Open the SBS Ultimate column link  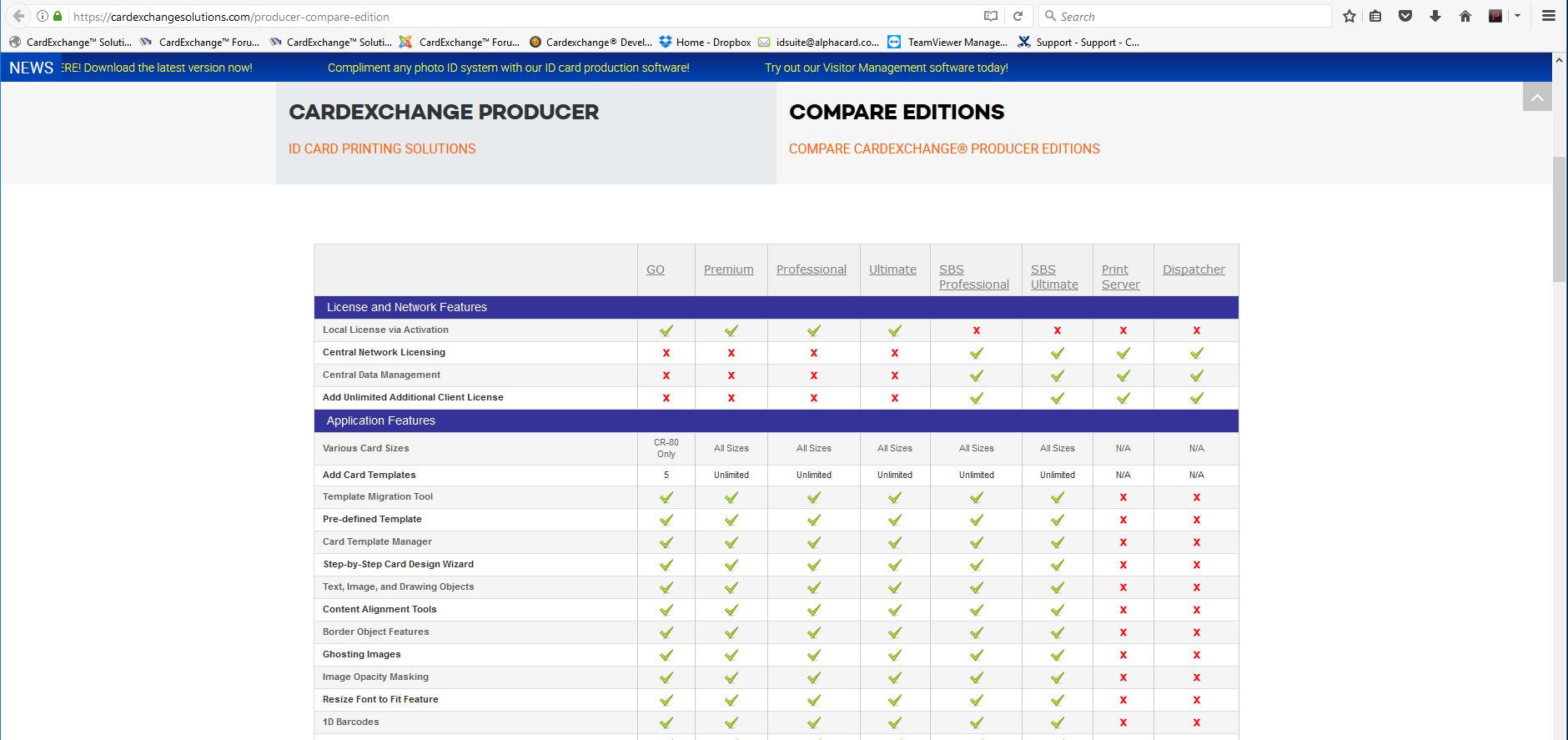[1054, 277]
